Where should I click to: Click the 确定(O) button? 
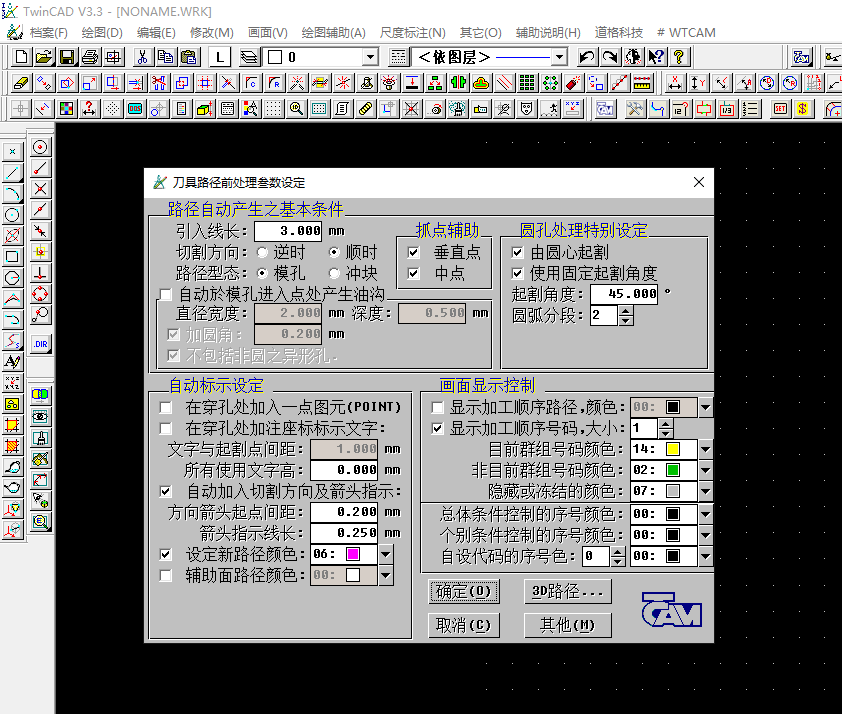pyautogui.click(x=464, y=591)
